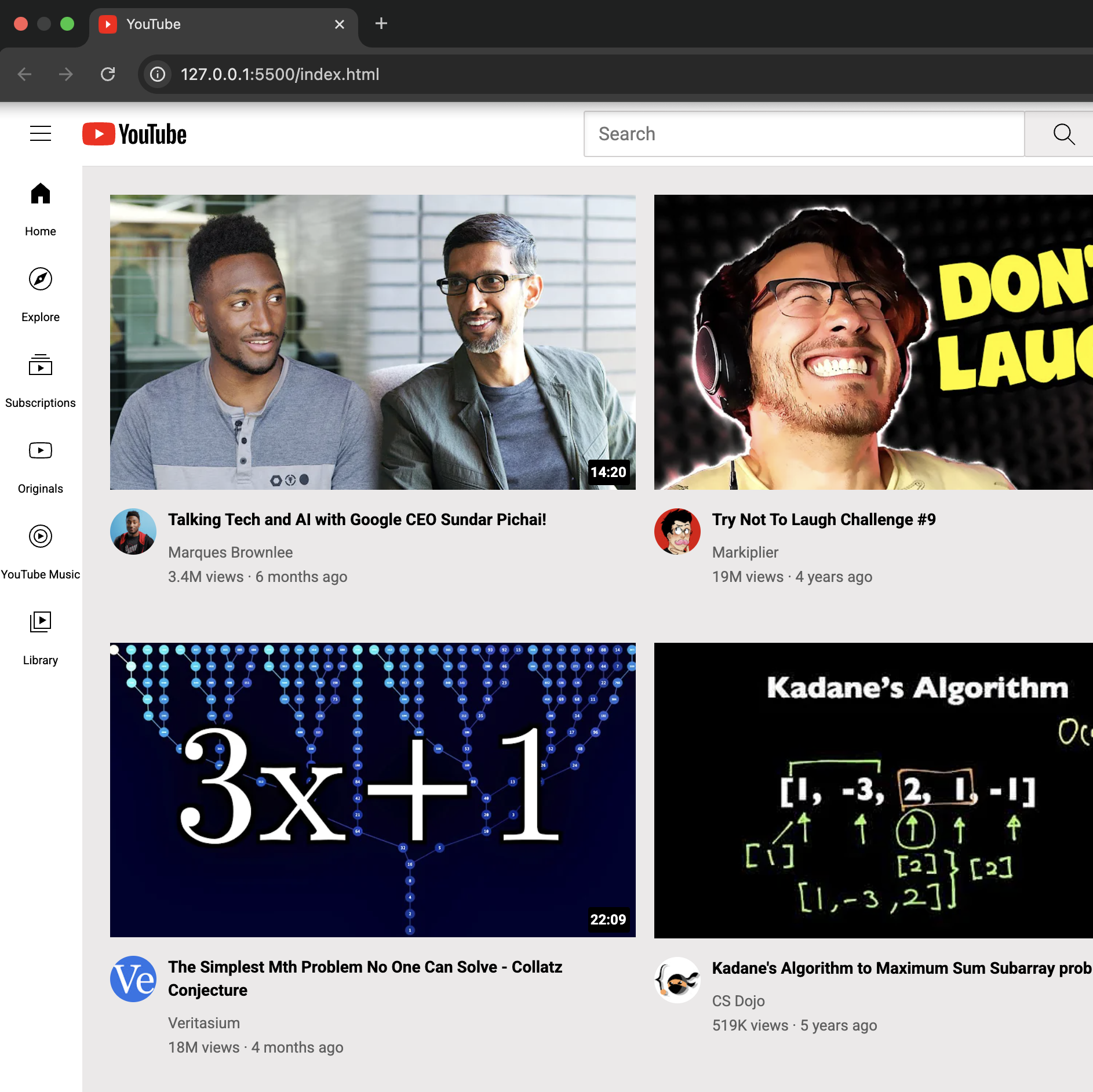
Task: Click the Home sidebar icon
Action: pyautogui.click(x=41, y=194)
